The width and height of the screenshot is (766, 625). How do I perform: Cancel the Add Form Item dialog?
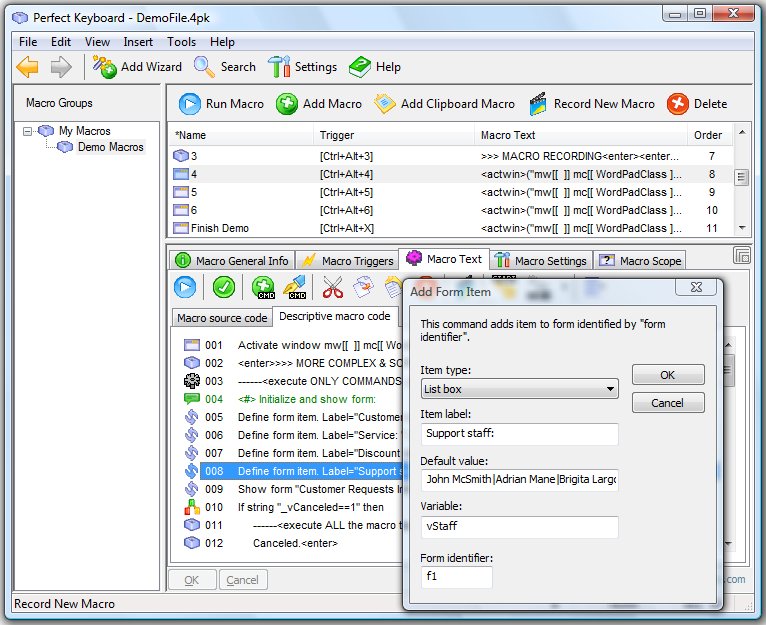668,403
